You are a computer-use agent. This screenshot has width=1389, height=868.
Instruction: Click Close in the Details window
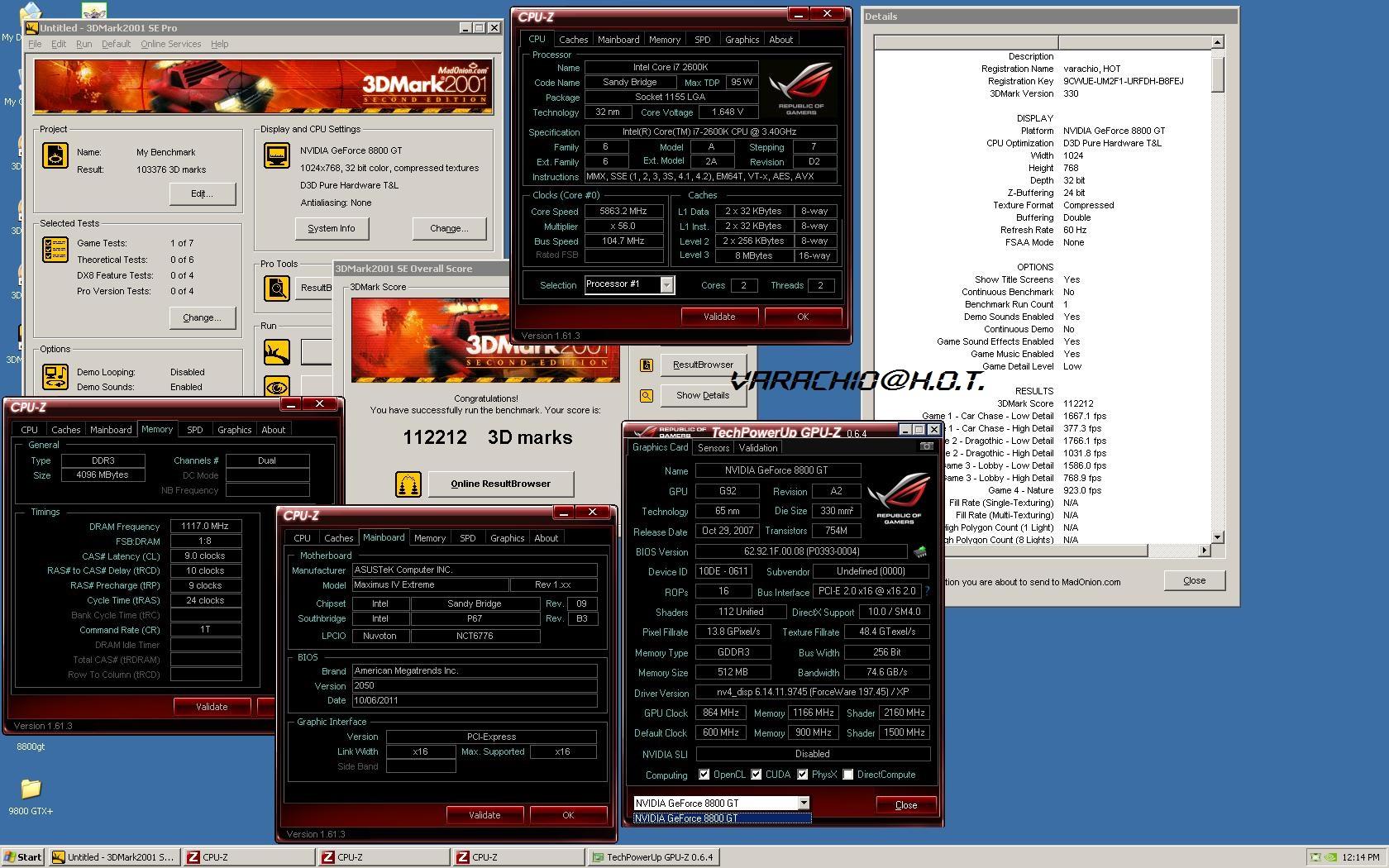coord(1194,580)
